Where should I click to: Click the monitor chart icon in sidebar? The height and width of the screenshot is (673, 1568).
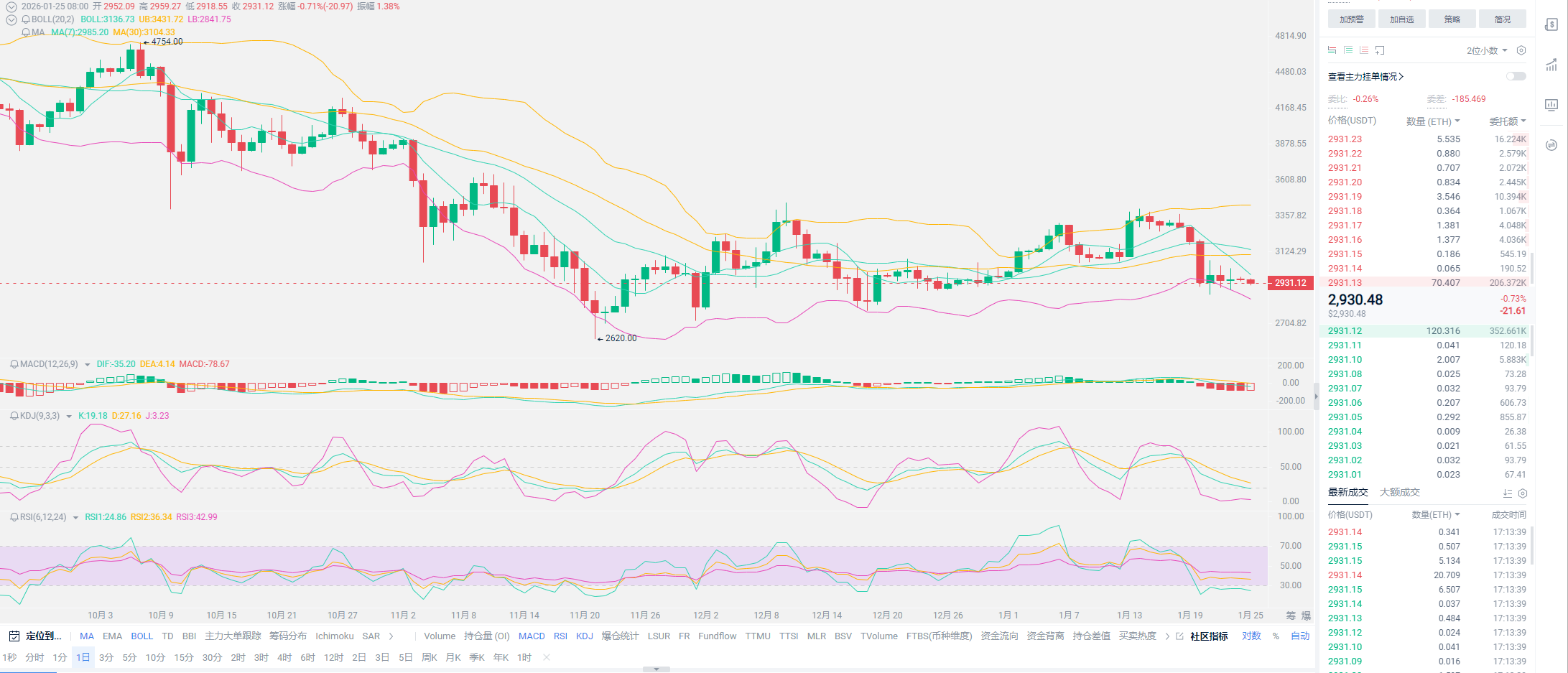(x=1551, y=105)
